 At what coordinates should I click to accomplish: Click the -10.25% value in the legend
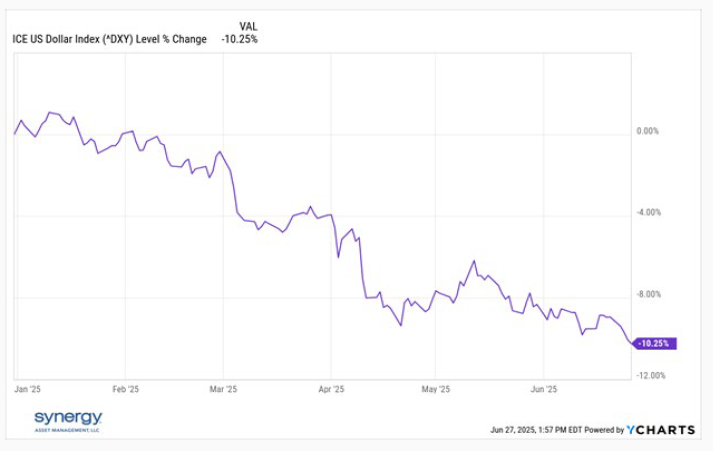click(241, 40)
